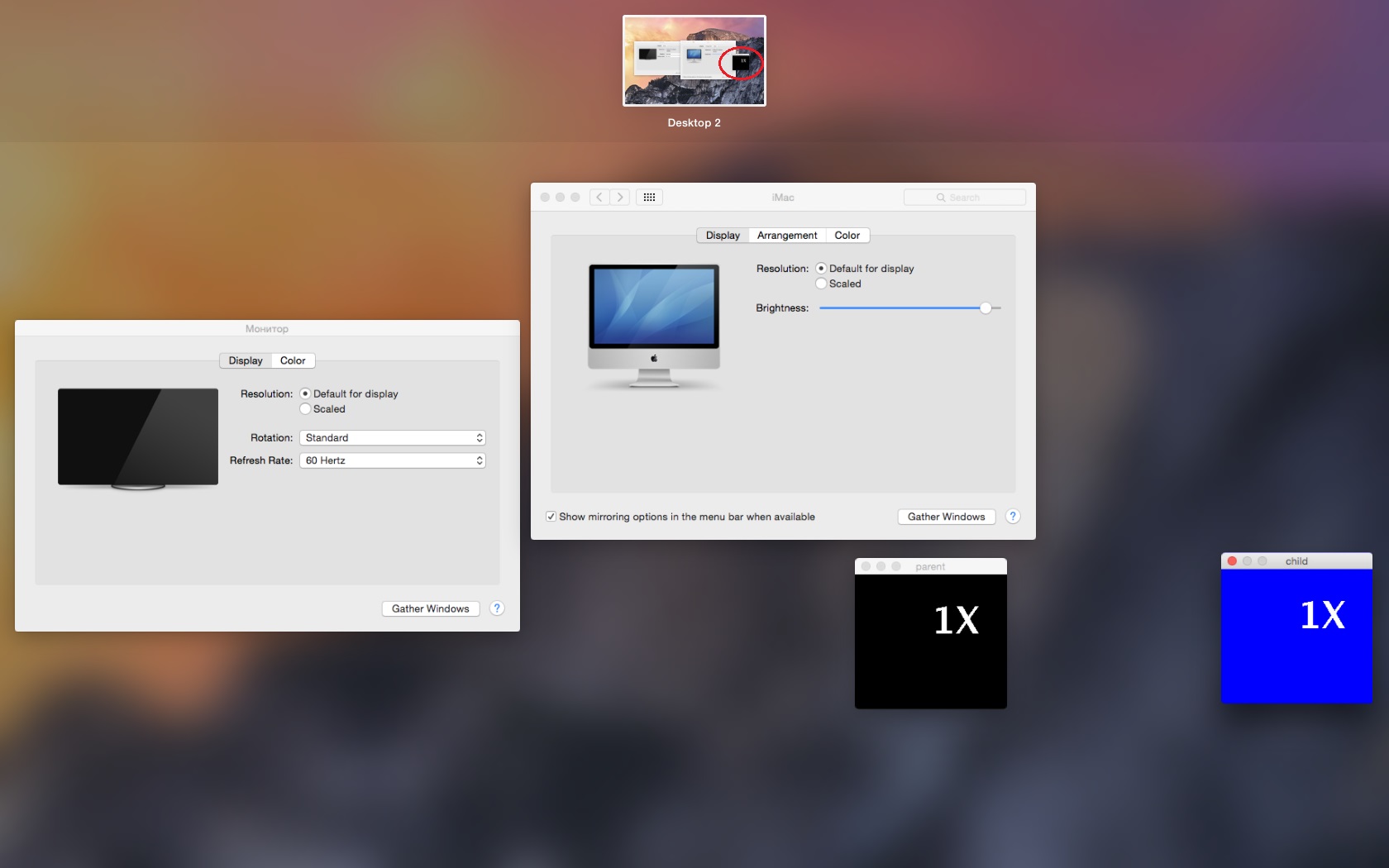Viewport: 1389px width, 868px height.
Task: Click the black monitor display image
Action: pos(138,437)
